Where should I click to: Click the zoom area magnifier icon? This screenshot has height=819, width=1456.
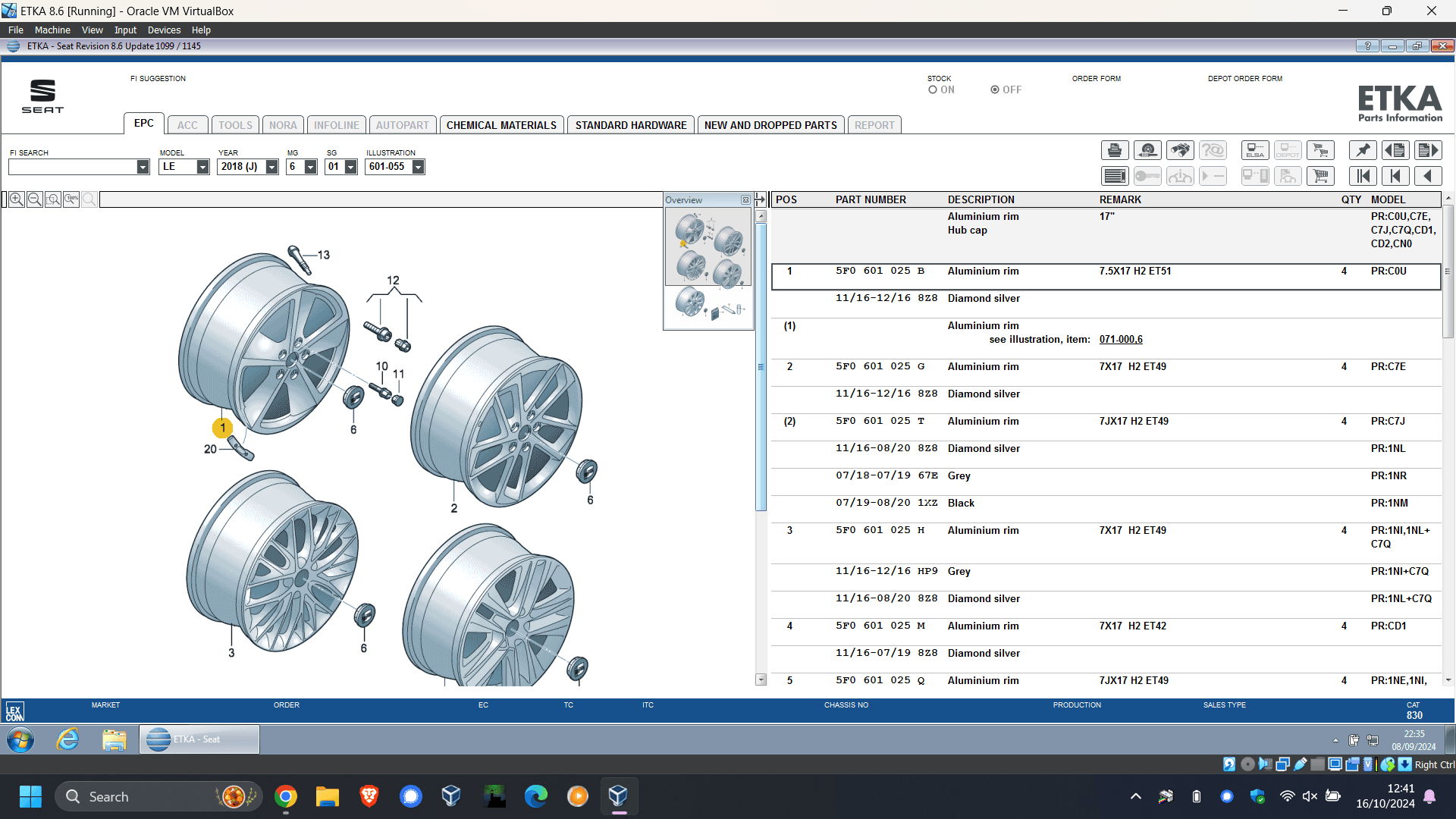coord(52,199)
